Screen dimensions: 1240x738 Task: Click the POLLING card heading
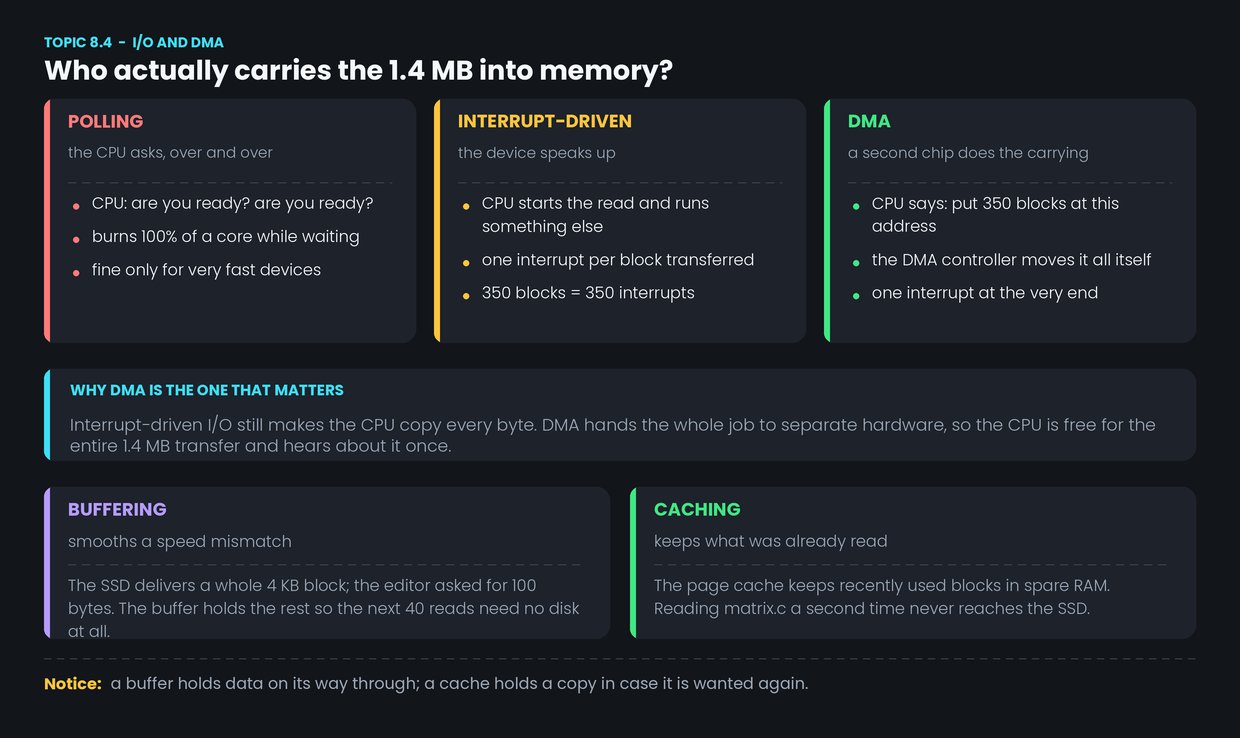click(106, 121)
